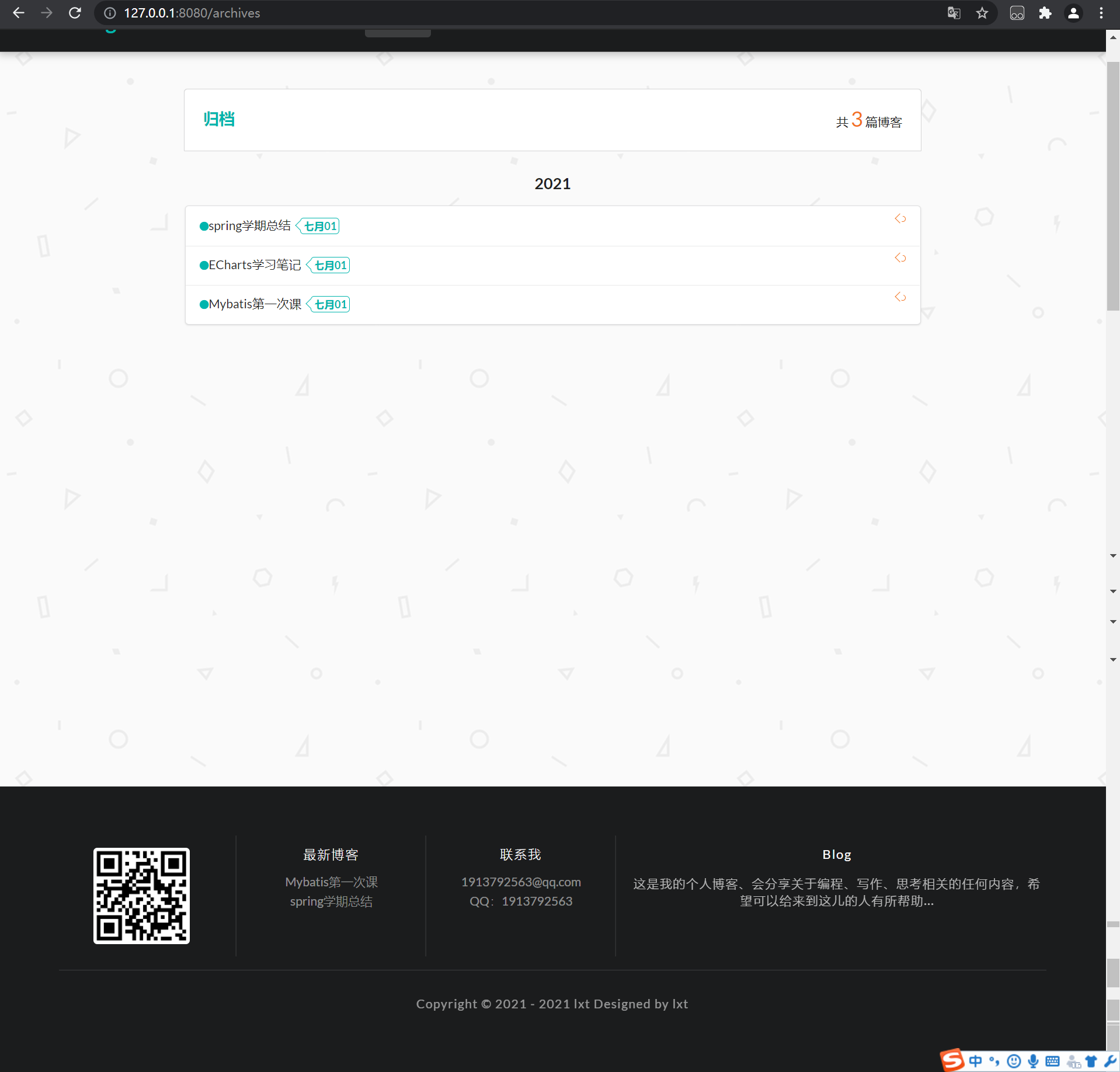View site information icon
Screen dimensions: 1120x1072
[110, 13]
